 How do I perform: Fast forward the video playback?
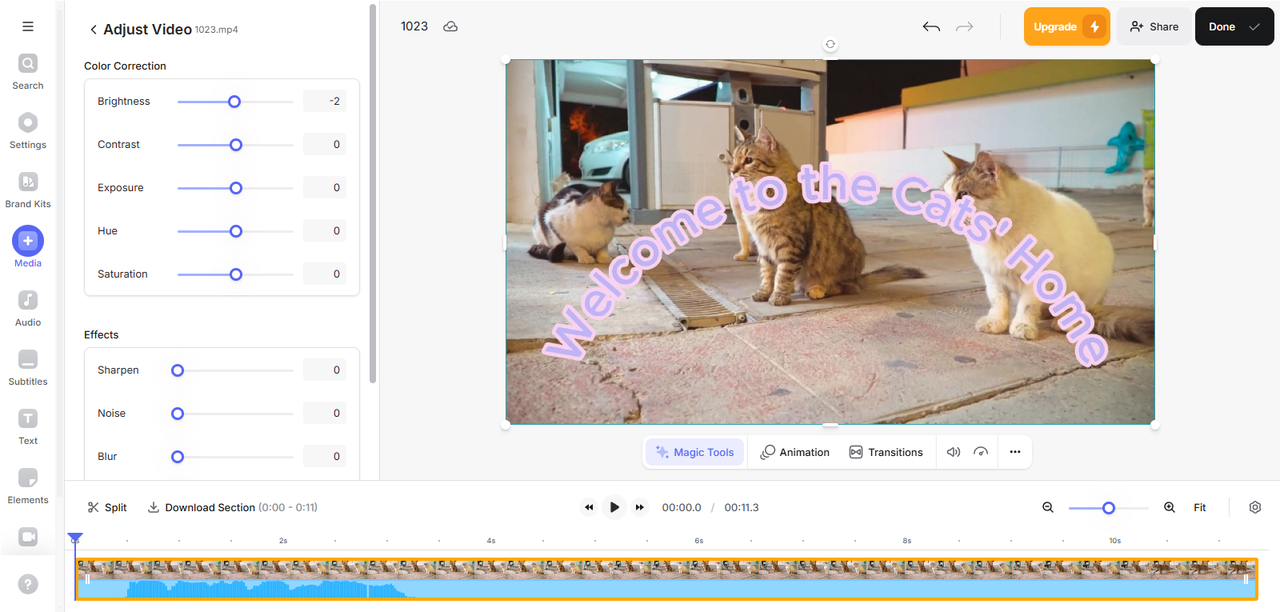(640, 507)
